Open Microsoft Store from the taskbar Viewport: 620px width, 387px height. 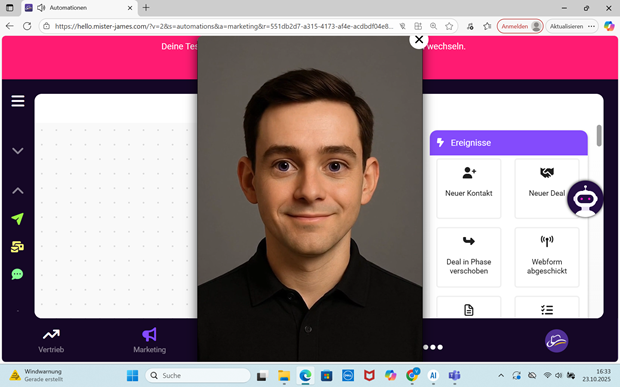pyautogui.click(x=327, y=375)
